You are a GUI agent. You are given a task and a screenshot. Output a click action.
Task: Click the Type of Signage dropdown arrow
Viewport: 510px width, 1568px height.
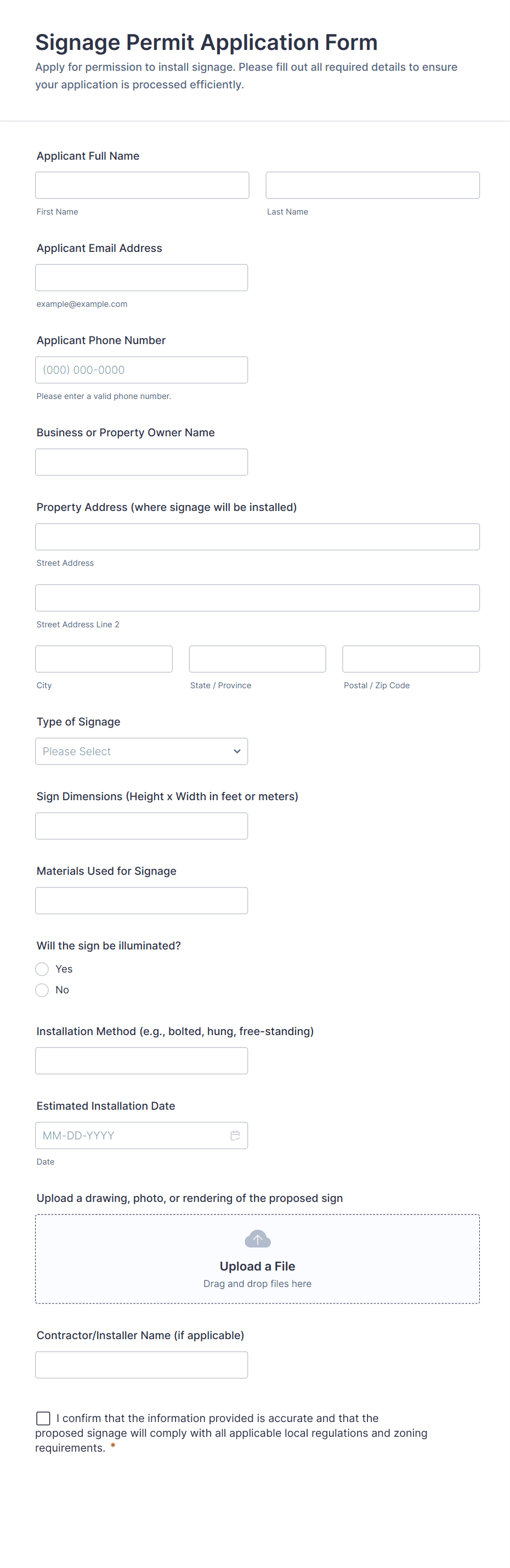coord(237,751)
